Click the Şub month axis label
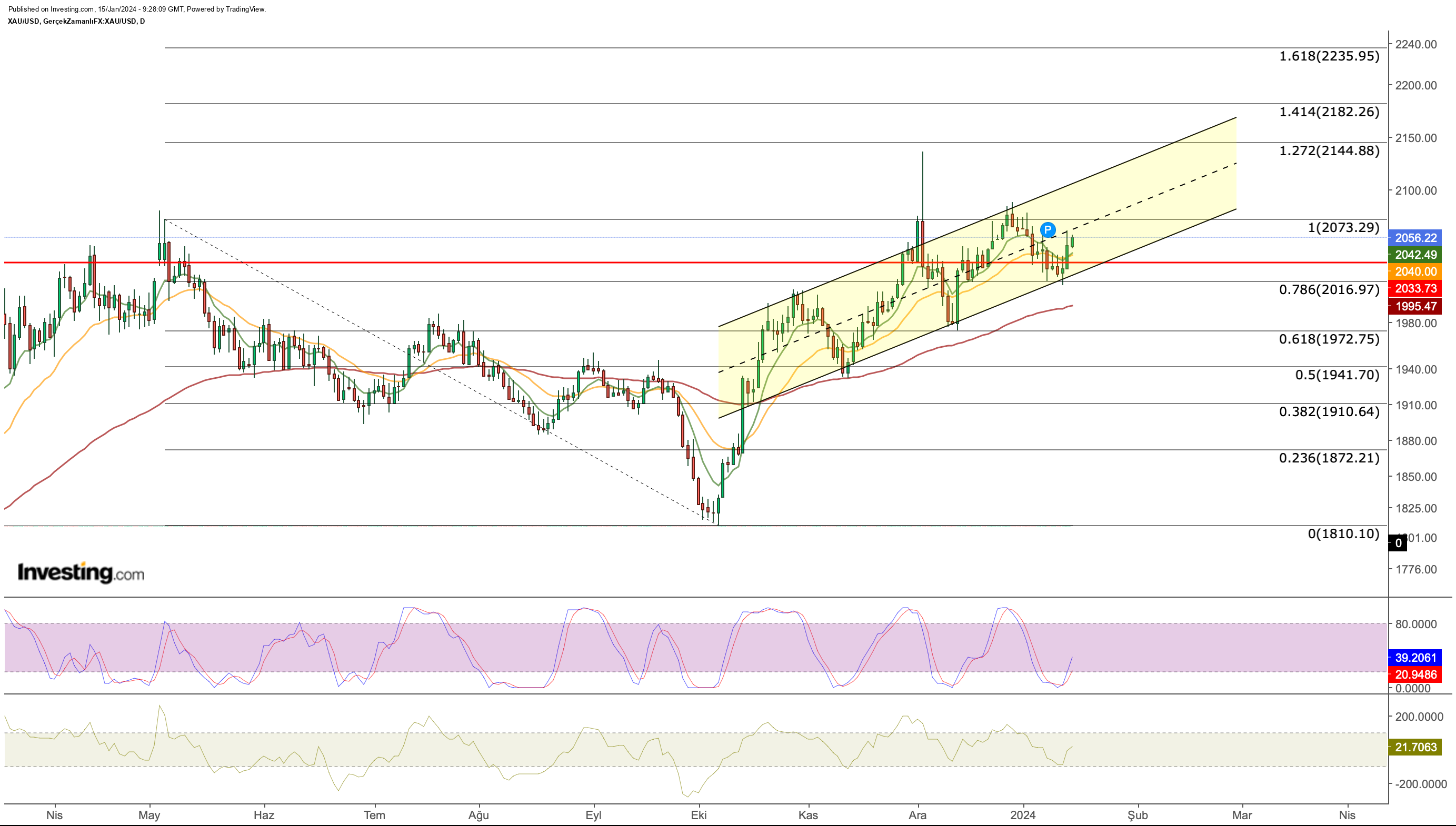Viewport: 1456px width, 826px height. coord(1138,815)
